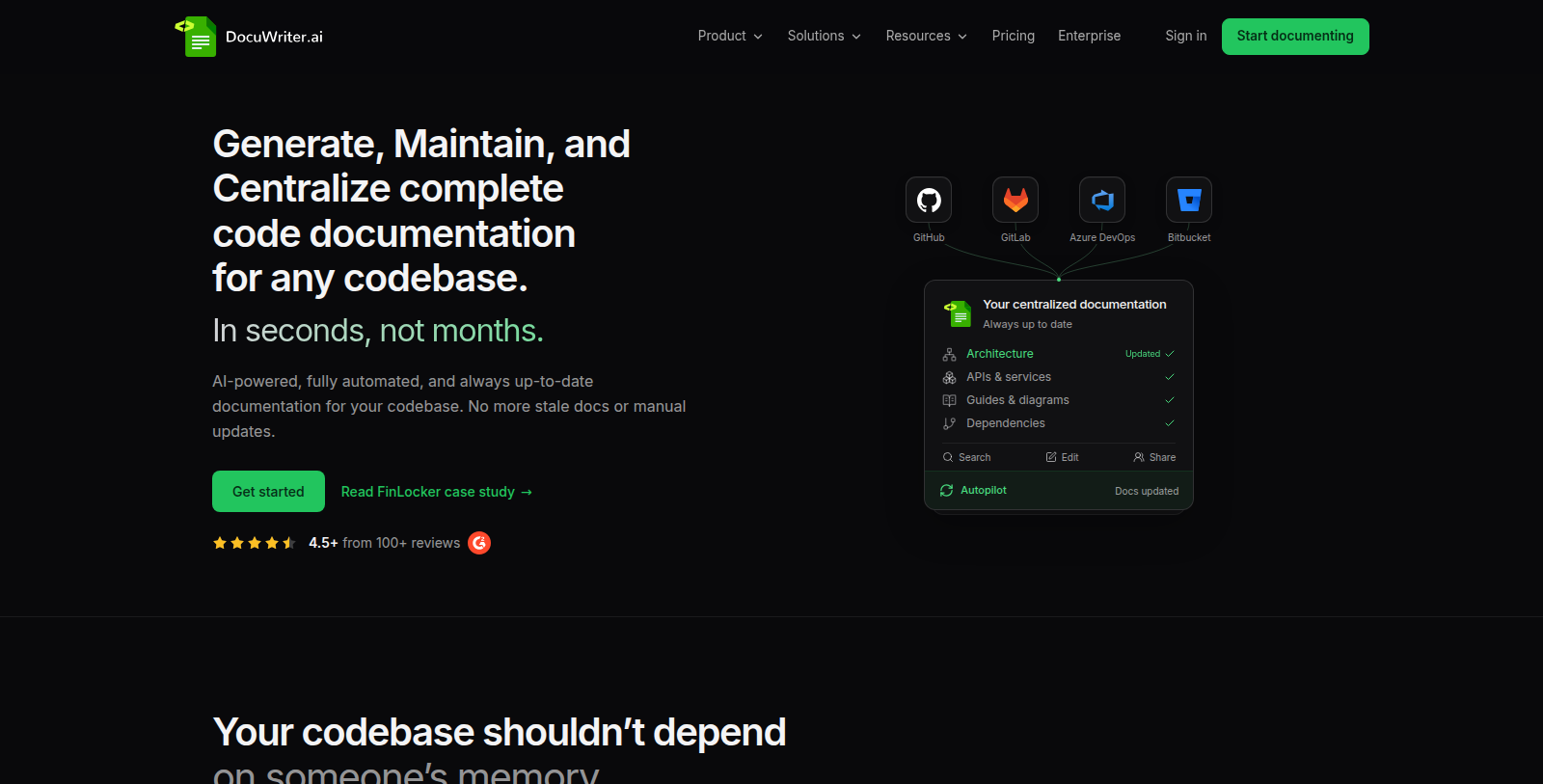The width and height of the screenshot is (1543, 784).
Task: Click the GitHub icon
Action: point(929,200)
